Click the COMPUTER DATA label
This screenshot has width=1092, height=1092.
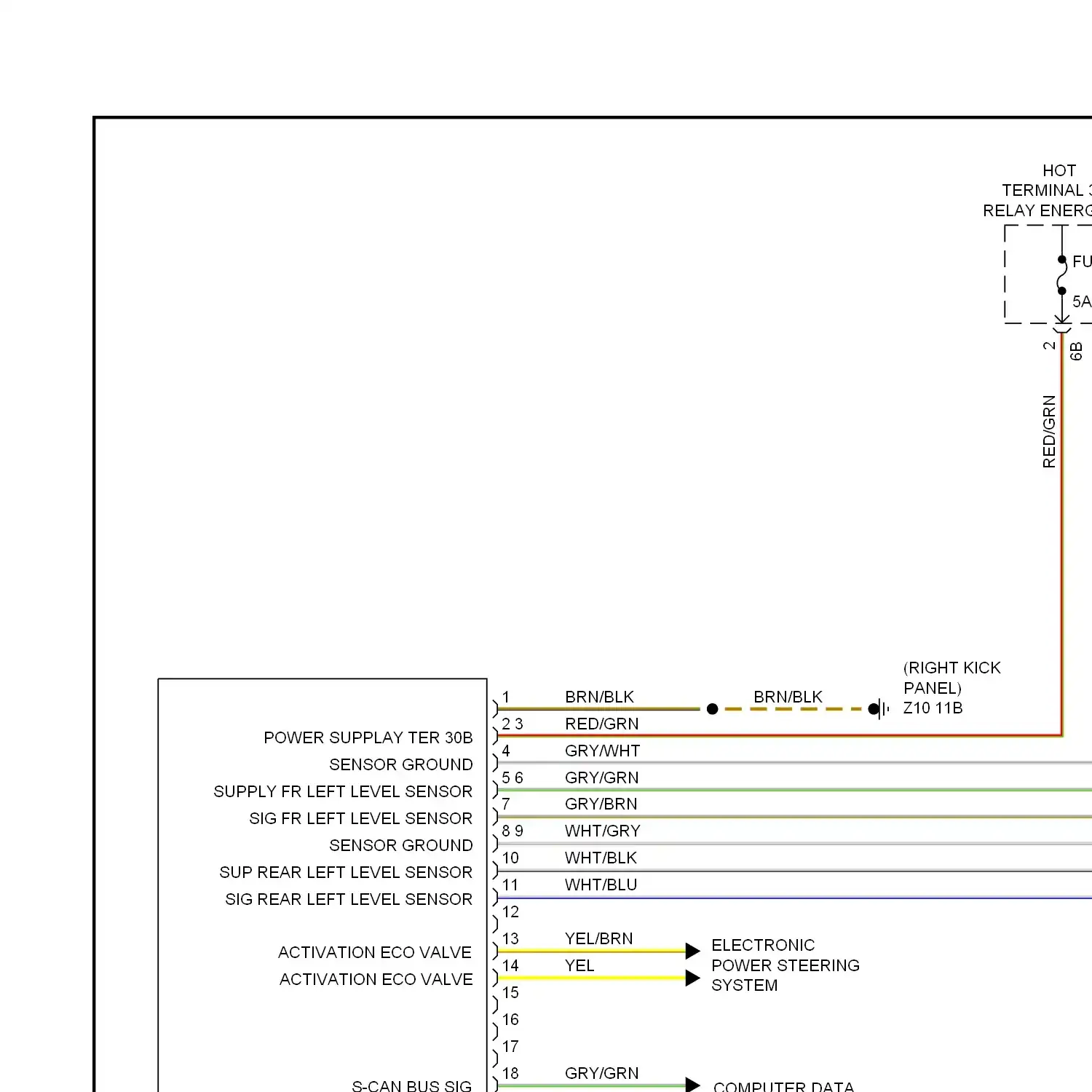783,1086
